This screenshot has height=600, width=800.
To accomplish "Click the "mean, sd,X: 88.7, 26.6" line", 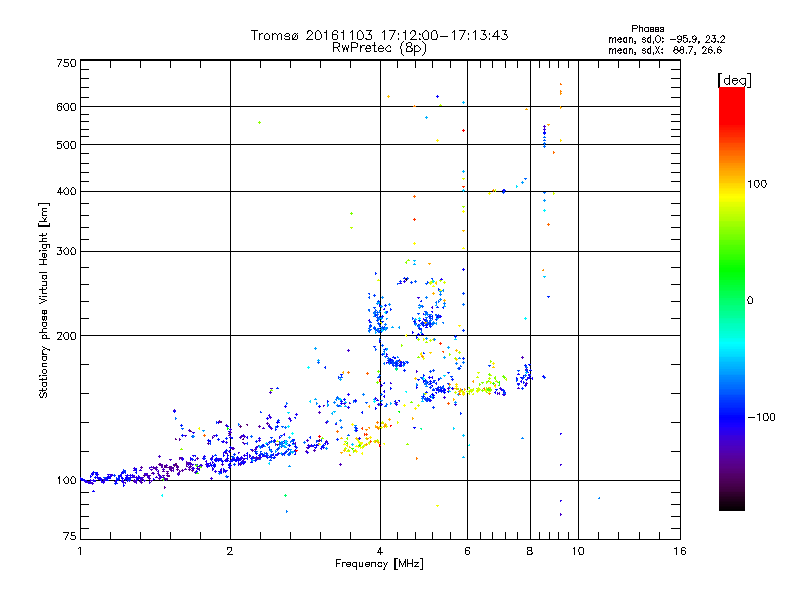I will [665, 50].
